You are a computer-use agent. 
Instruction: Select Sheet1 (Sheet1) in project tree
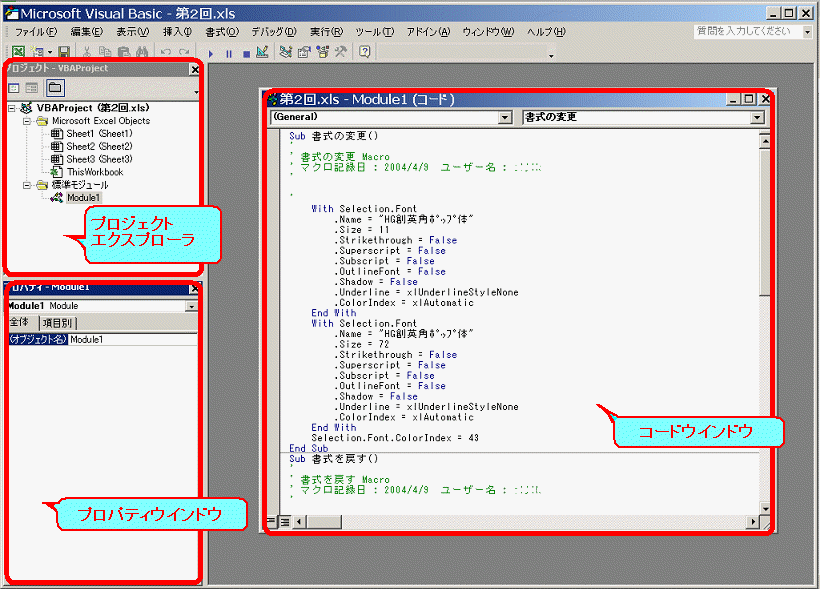tap(99, 133)
